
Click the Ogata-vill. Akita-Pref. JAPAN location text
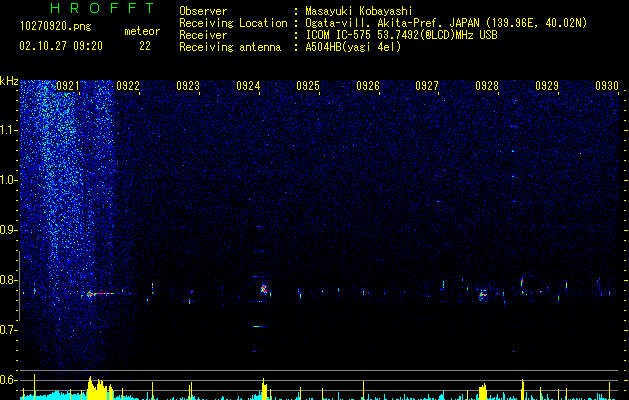446,23
